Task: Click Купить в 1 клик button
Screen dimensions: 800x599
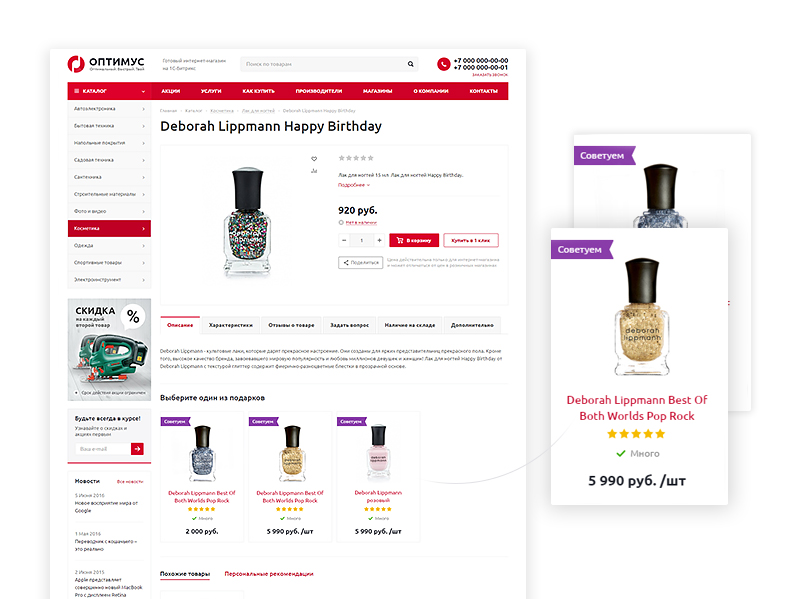Action: coord(471,240)
